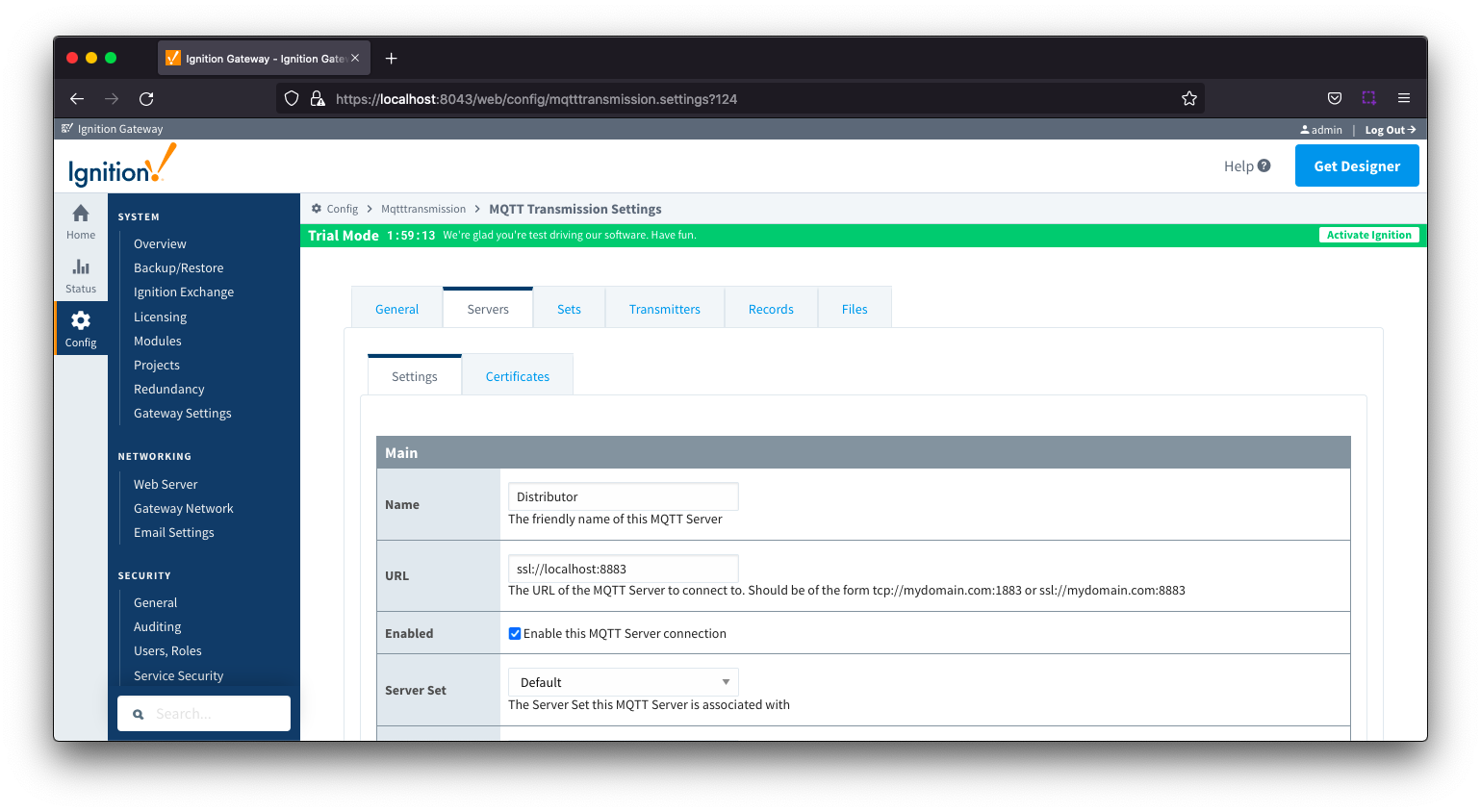This screenshot has width=1481, height=812.
Task: Bookmark page with star icon
Action: (x=1189, y=98)
